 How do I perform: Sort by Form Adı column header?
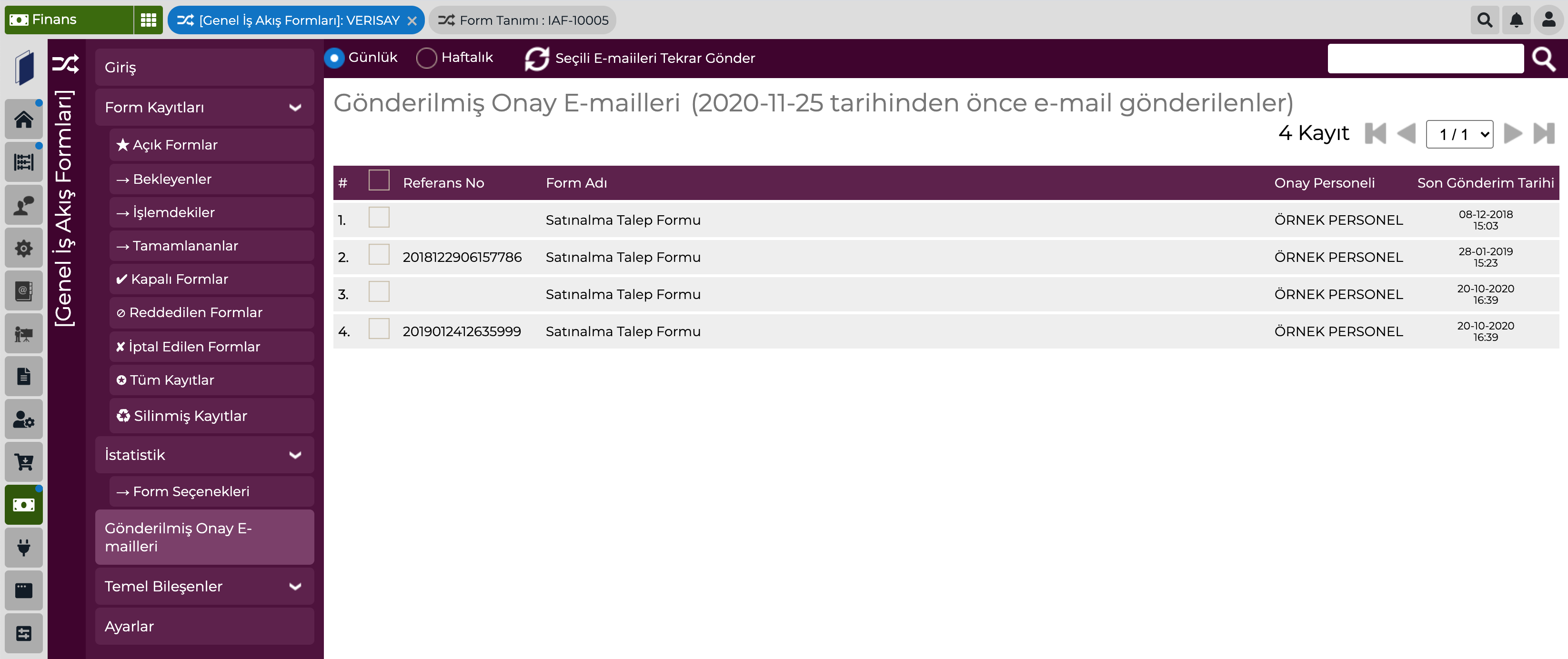[576, 182]
